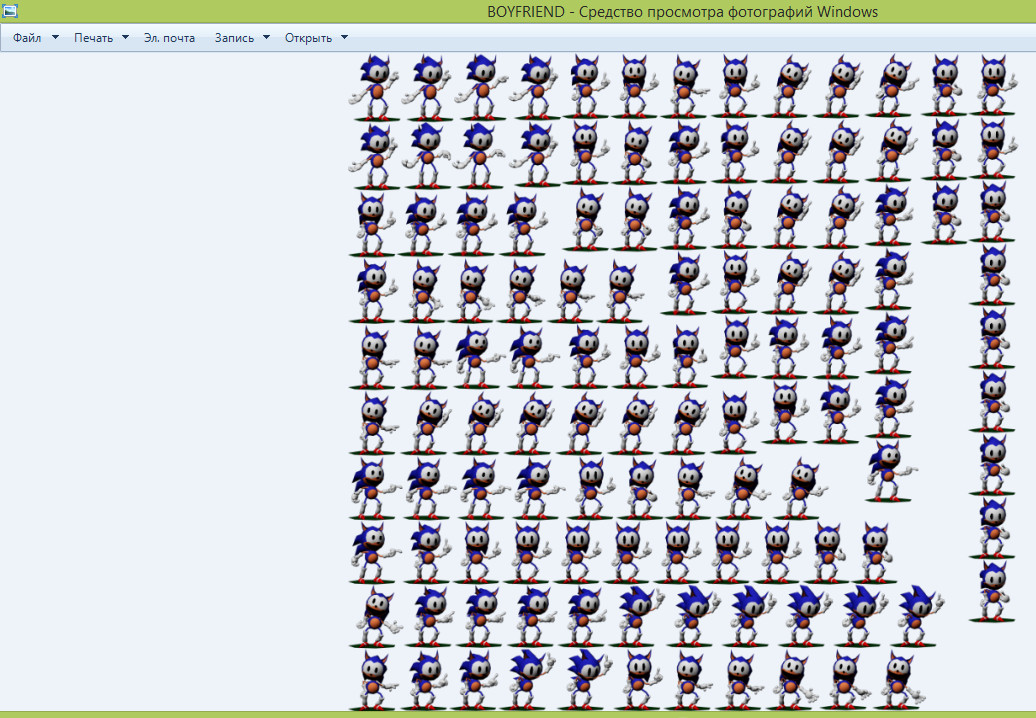Click the Открыть menu label
The image size is (1036, 718).
tap(308, 38)
